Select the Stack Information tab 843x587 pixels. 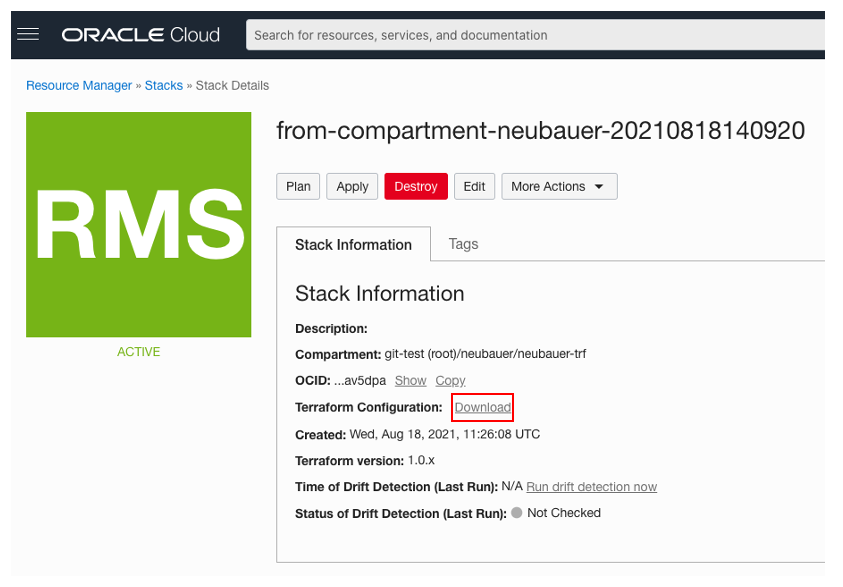pyautogui.click(x=353, y=245)
